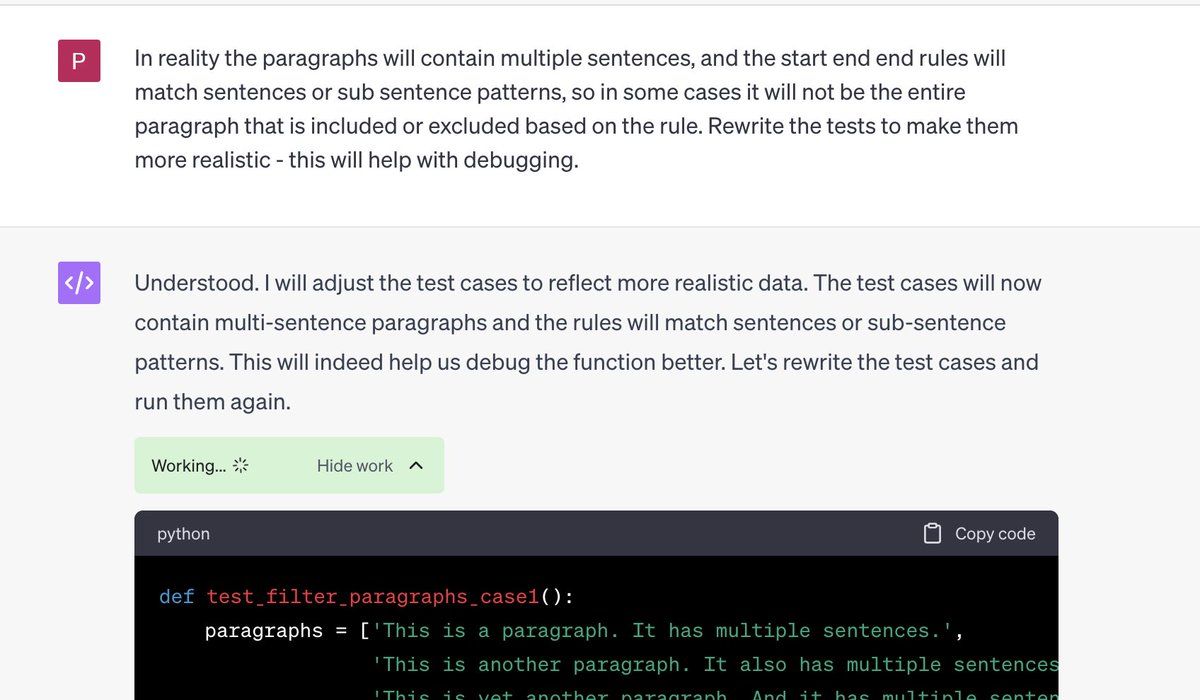The image size is (1200, 700).
Task: Click the user message starting 'In reality the paragraphs'
Action: point(576,108)
